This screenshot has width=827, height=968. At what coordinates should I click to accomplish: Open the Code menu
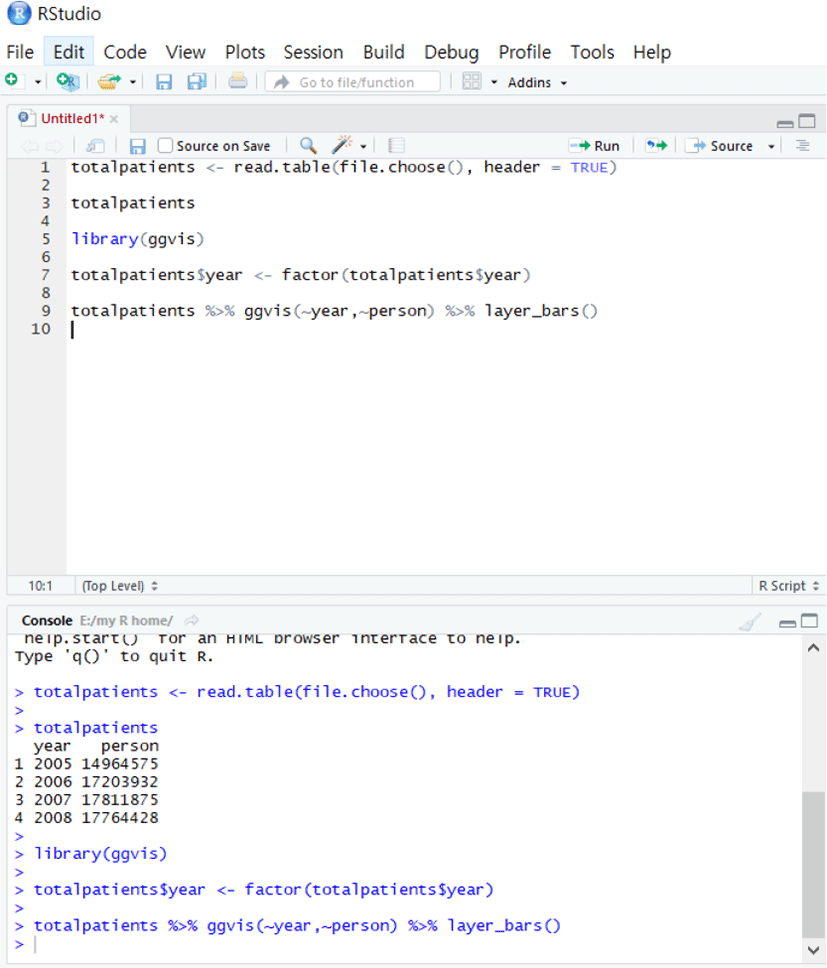click(x=125, y=52)
